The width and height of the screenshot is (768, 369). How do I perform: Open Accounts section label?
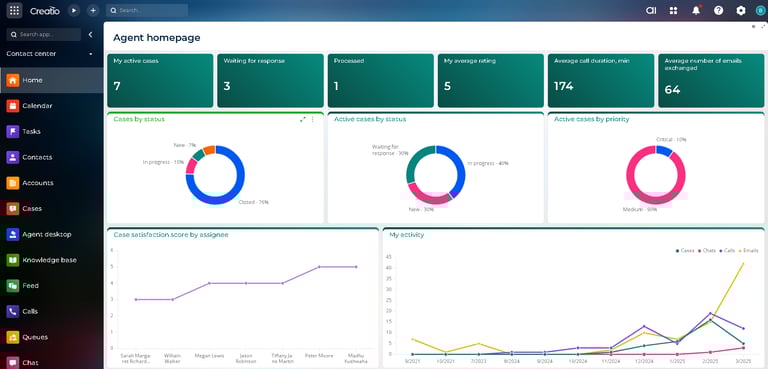pos(38,183)
